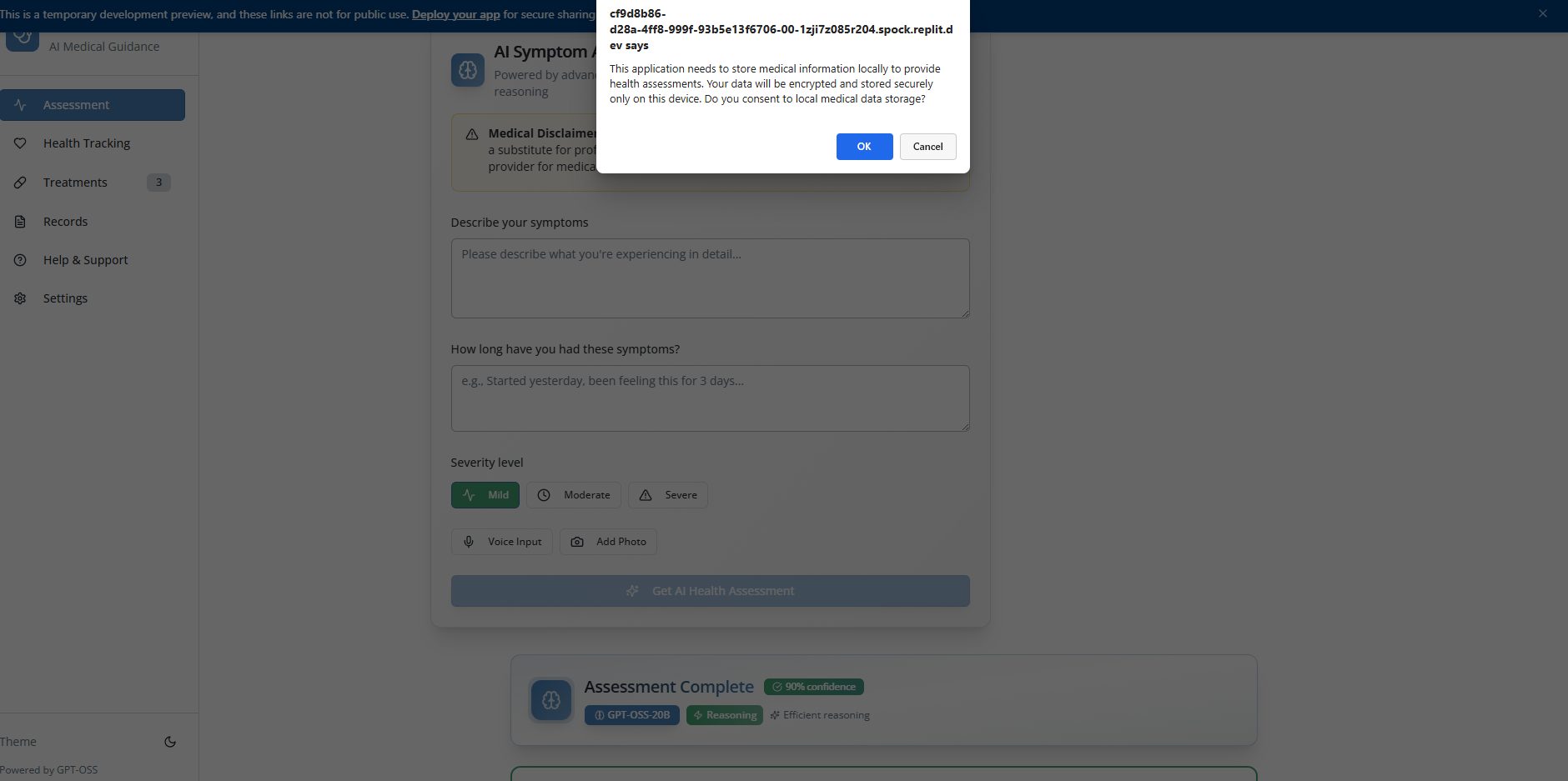
Task: Select Severe severity level
Action: 668,495
